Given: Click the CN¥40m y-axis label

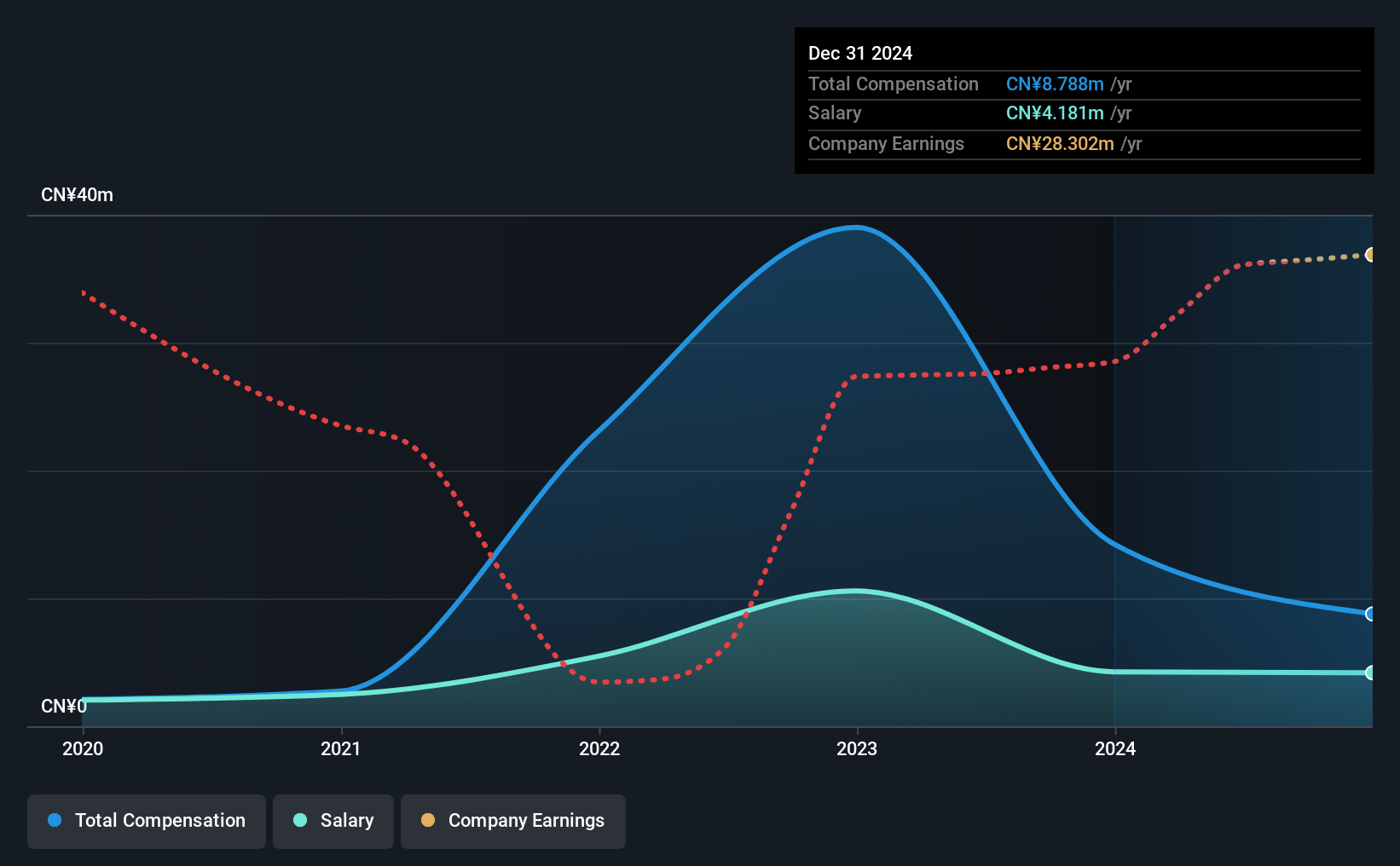Looking at the screenshot, I should [x=77, y=195].
